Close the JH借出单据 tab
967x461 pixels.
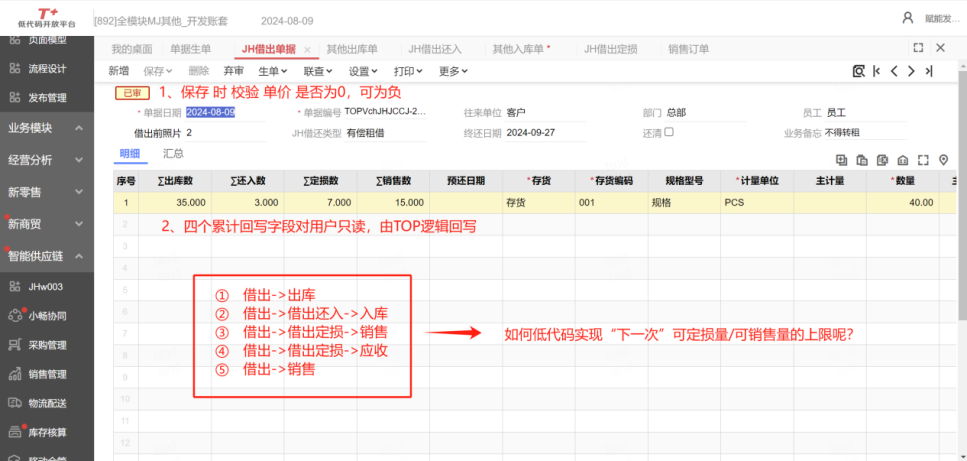coord(307,49)
